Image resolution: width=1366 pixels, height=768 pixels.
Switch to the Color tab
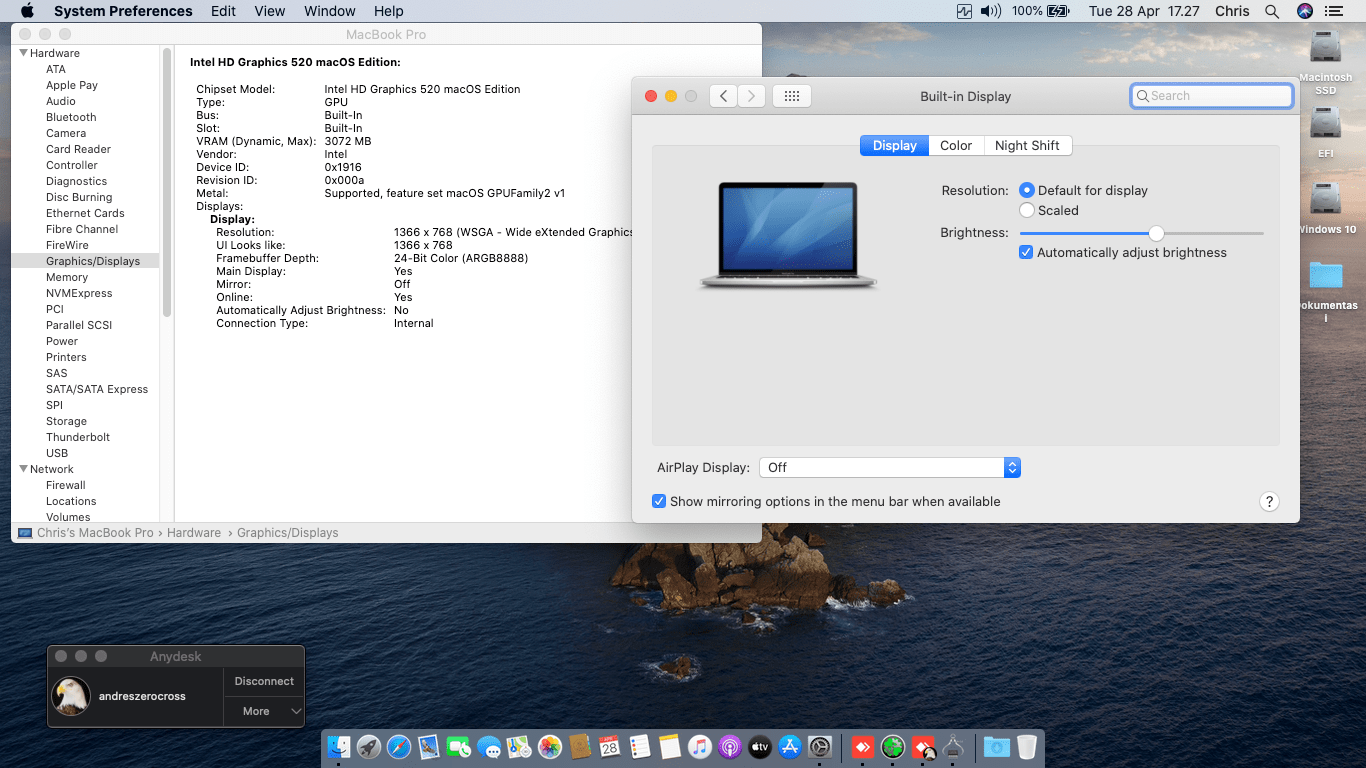pos(956,145)
